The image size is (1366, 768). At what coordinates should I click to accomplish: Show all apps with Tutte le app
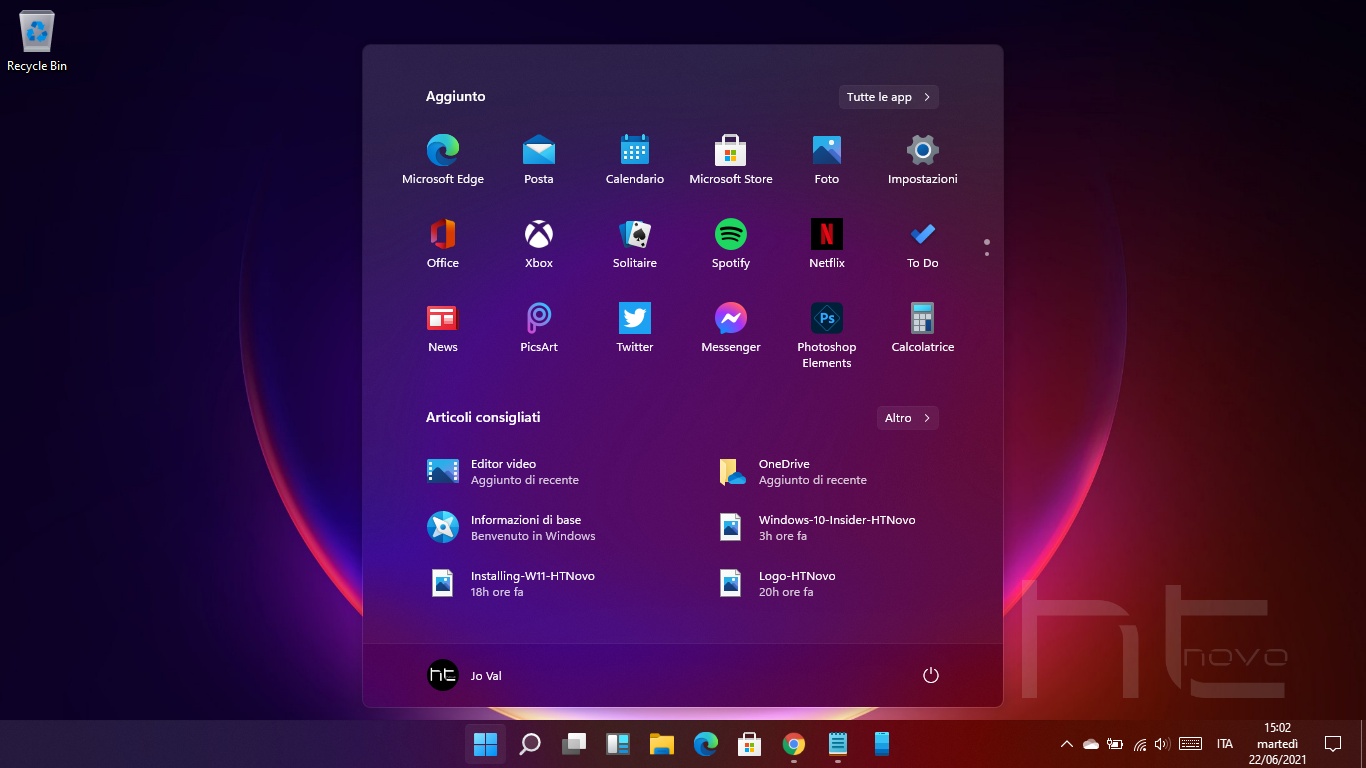click(x=889, y=97)
